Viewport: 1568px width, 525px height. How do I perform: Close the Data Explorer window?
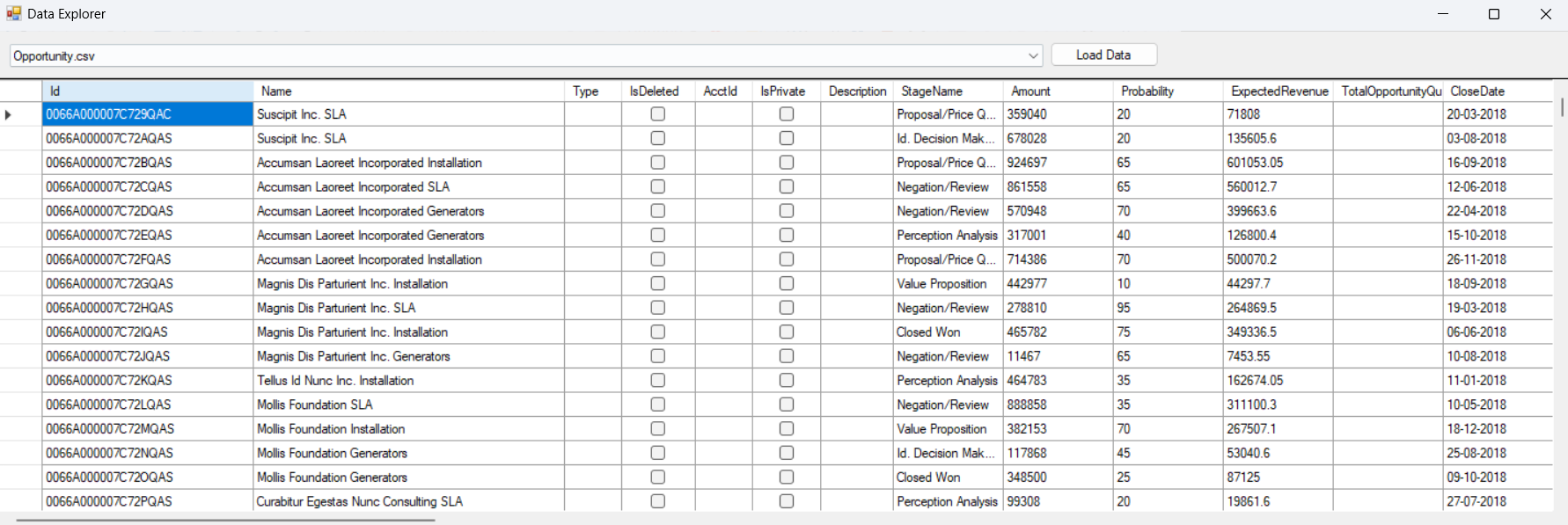click(1545, 14)
